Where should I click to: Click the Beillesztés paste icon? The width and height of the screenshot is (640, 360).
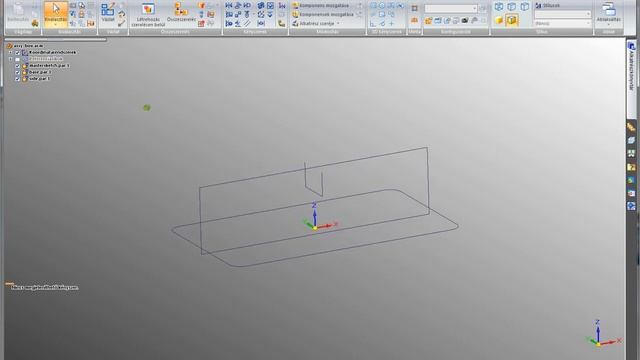coord(18,12)
